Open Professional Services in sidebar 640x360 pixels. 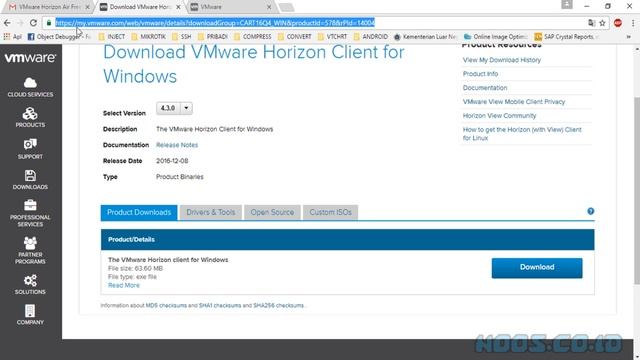click(30, 213)
